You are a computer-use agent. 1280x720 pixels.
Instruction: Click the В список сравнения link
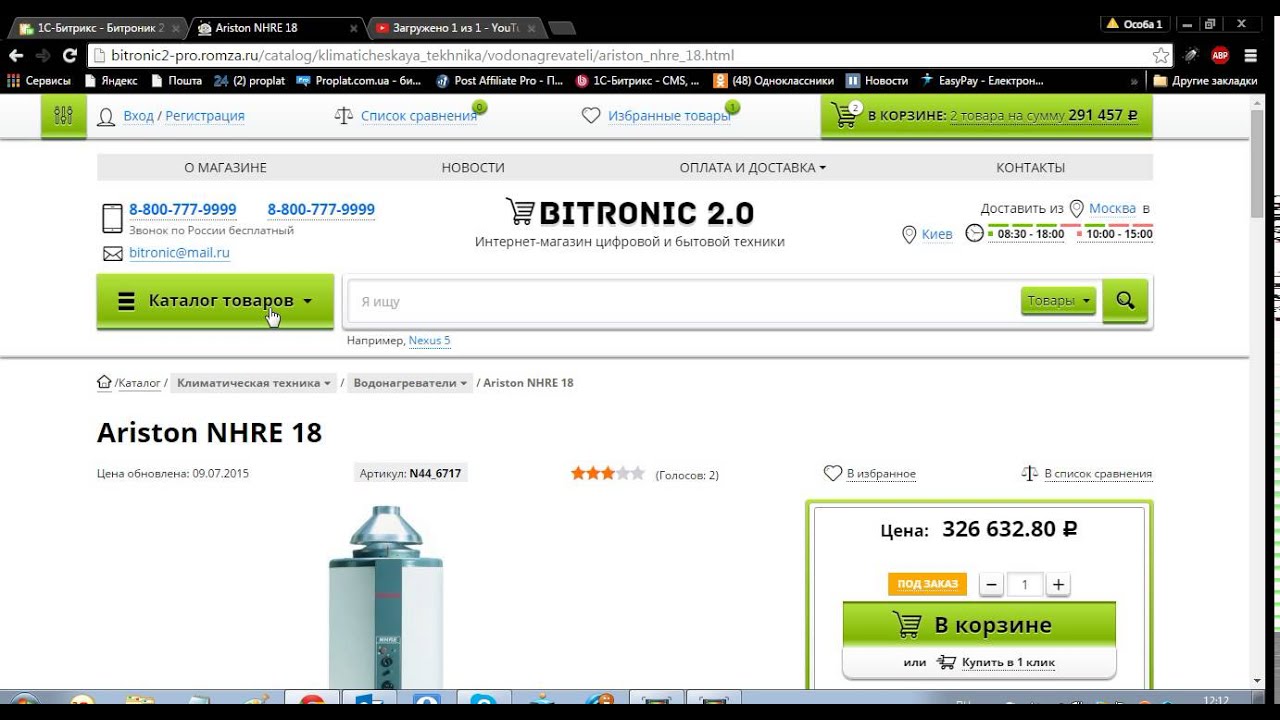1098,473
